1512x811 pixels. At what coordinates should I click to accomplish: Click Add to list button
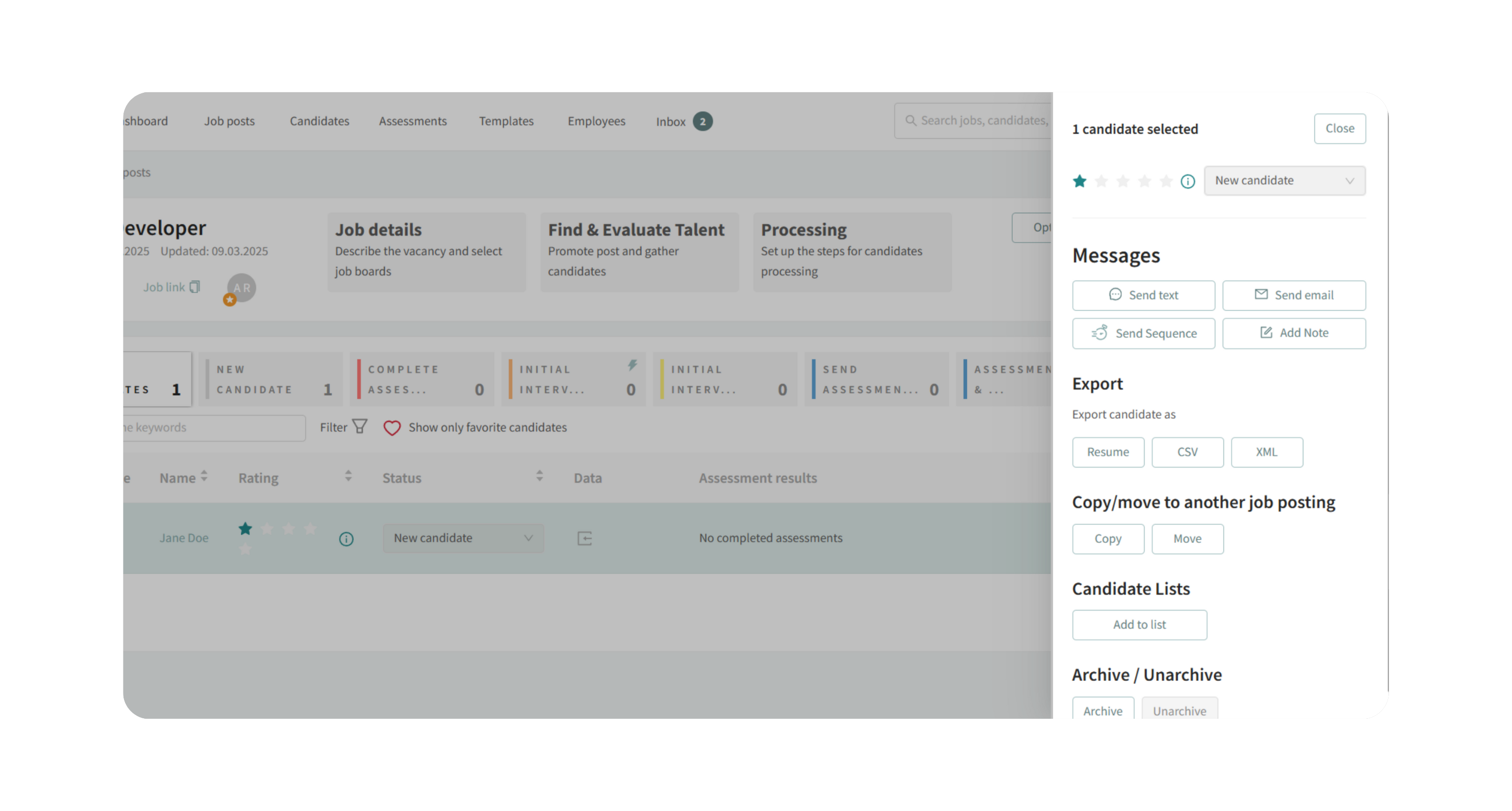(1139, 625)
